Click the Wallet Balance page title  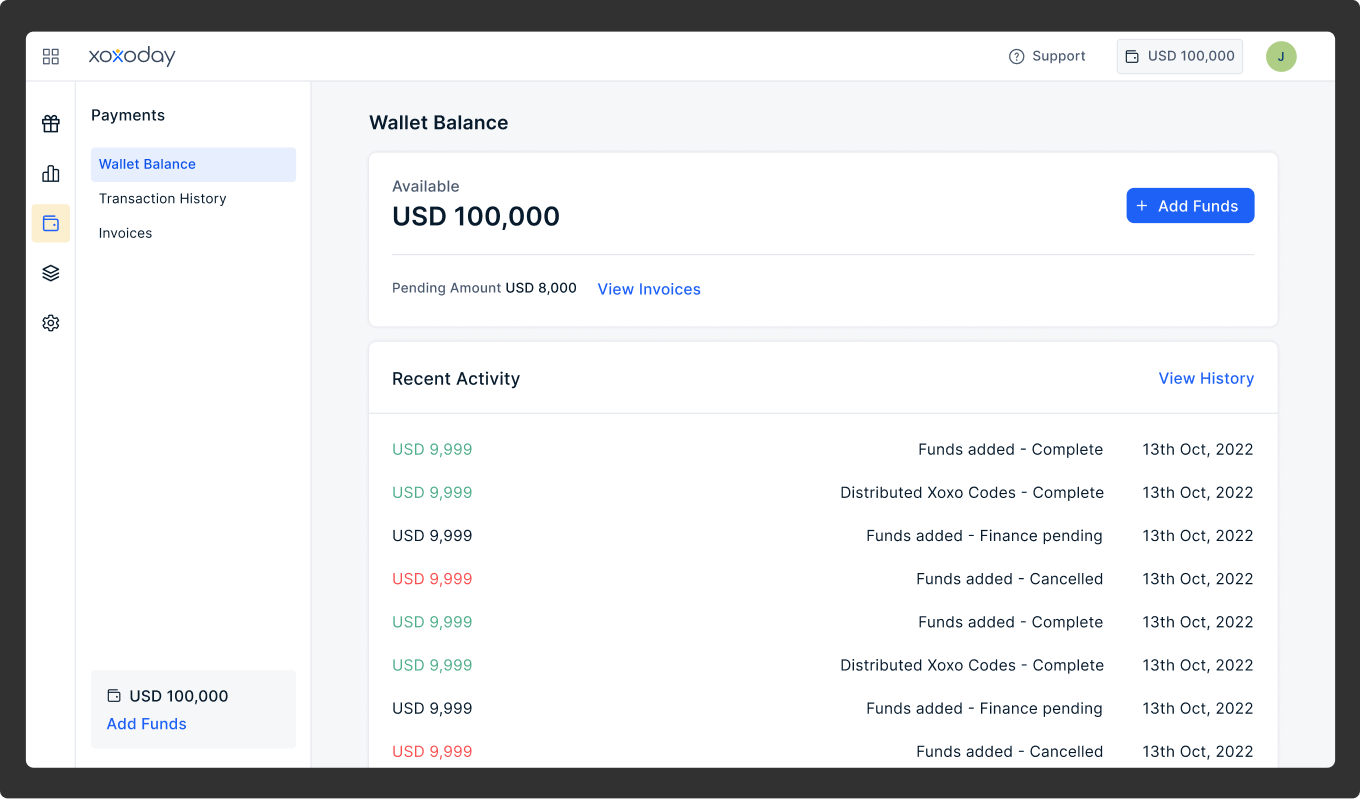point(439,123)
